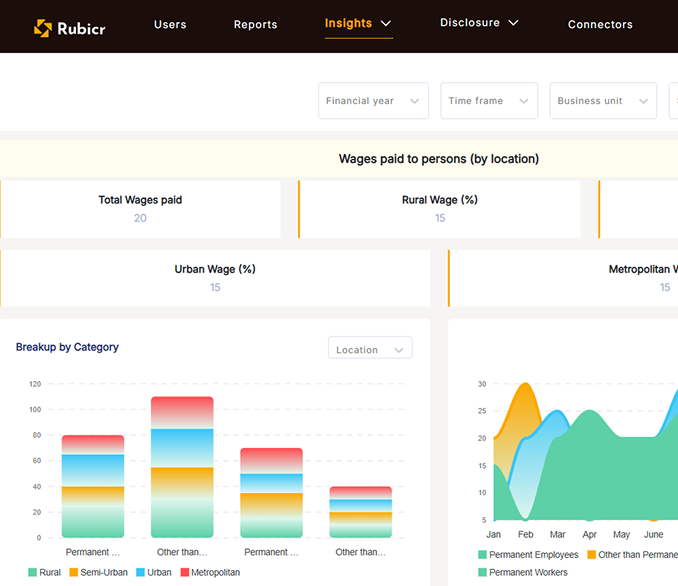Toggle the Permanent Employees legend series
Viewport: 678px width, 586px height.
click(x=527, y=555)
